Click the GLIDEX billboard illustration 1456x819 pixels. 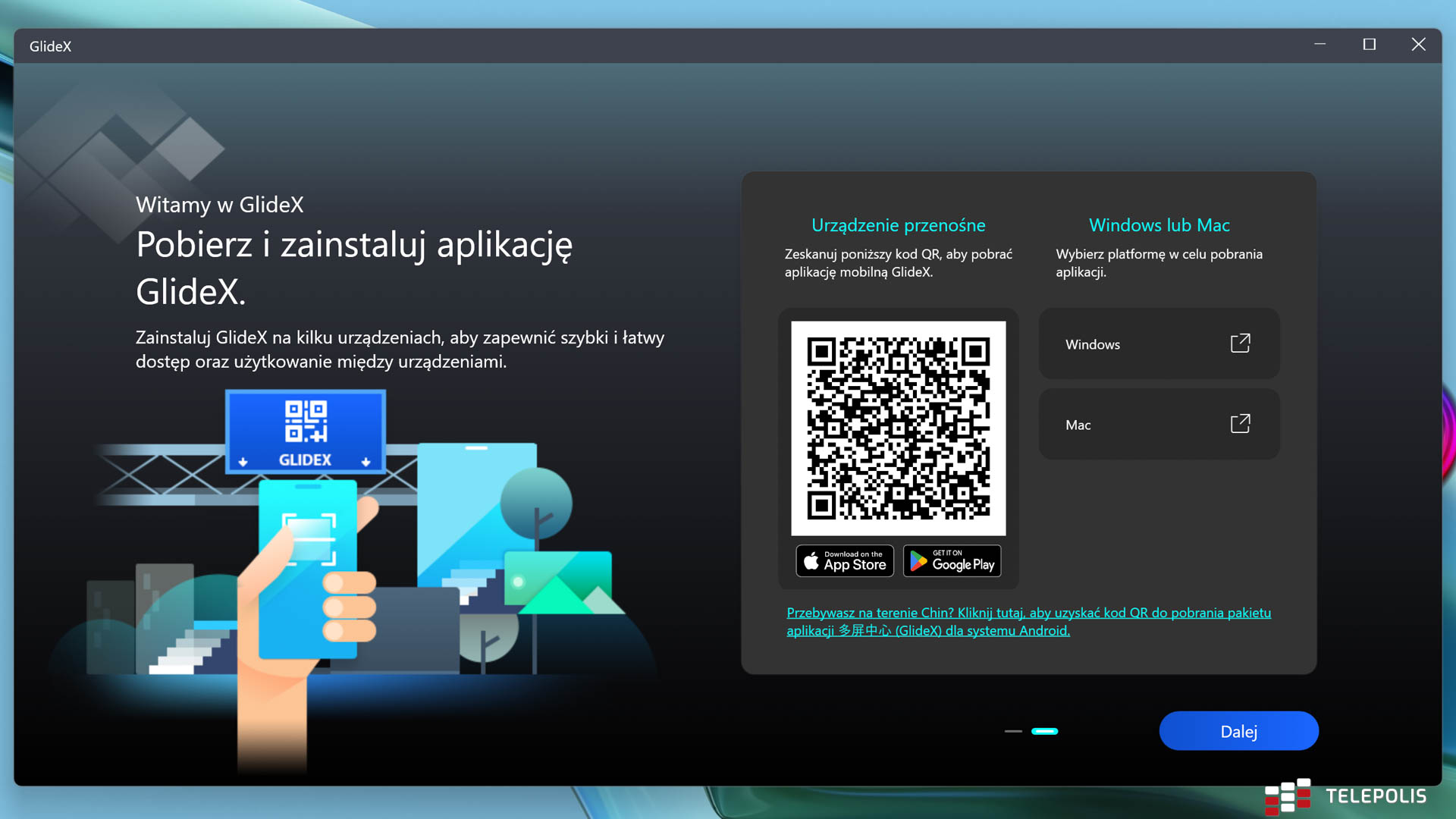tap(305, 431)
